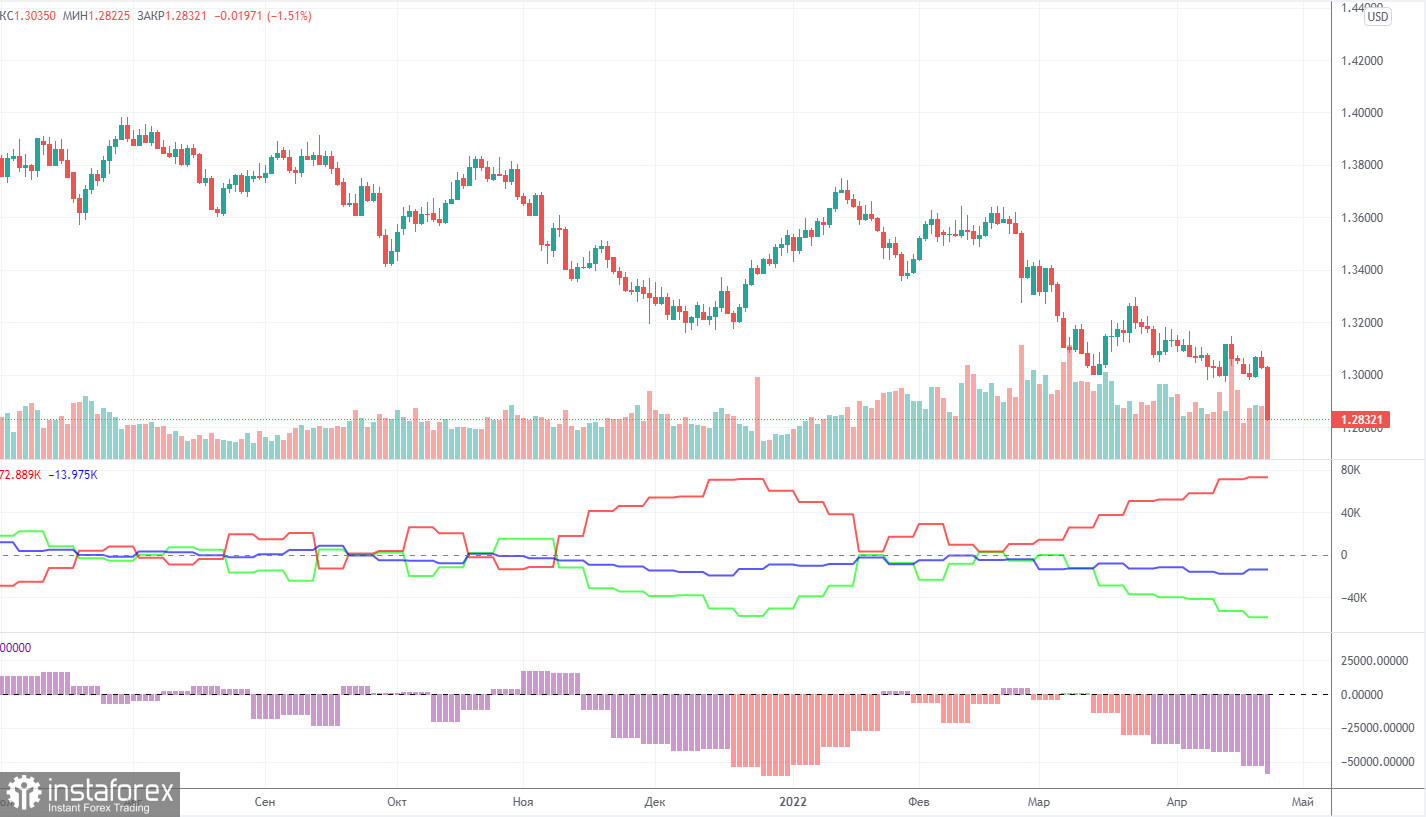Click the 1.40000 price axis label
This screenshot has height=817, width=1426.
tap(1364, 113)
